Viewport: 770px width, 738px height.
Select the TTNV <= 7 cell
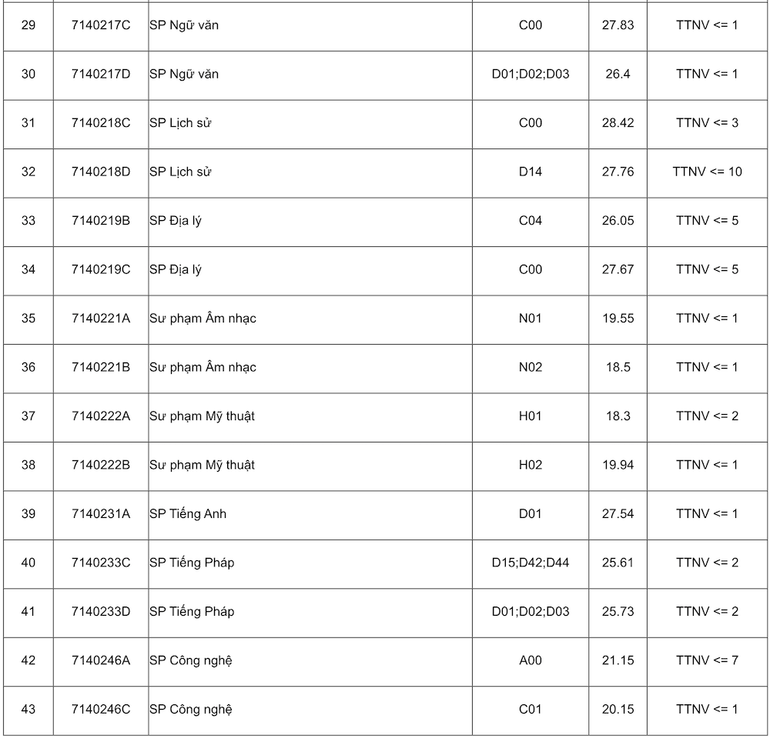click(707, 660)
